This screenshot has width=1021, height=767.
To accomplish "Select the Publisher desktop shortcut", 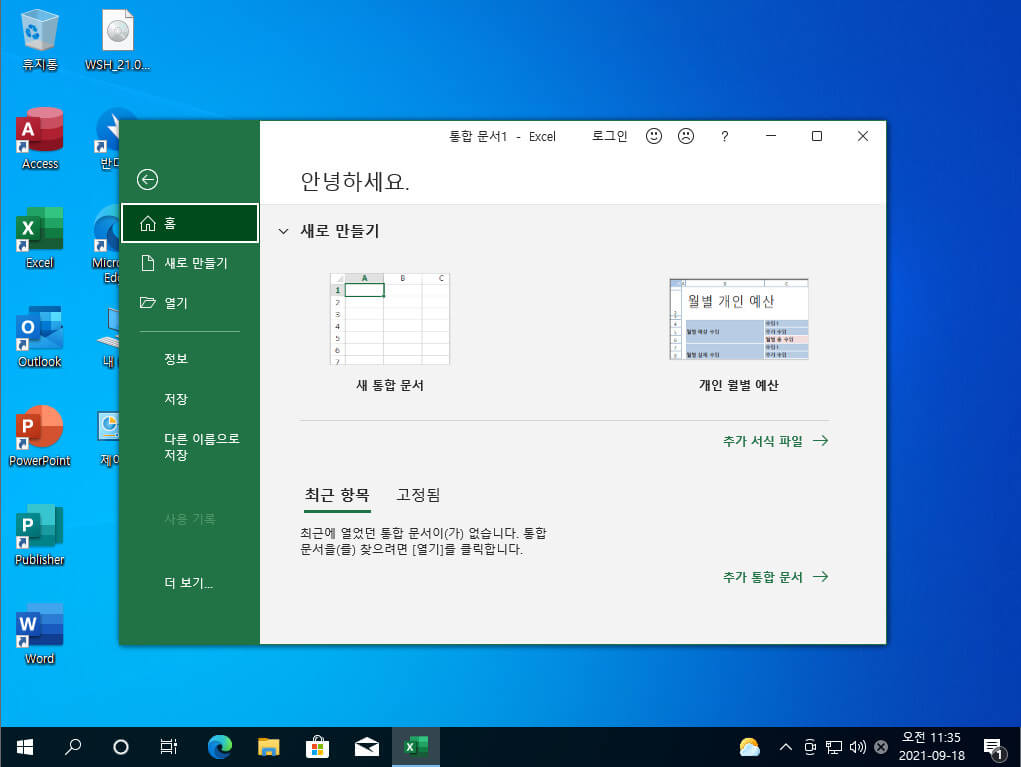I will (x=40, y=535).
